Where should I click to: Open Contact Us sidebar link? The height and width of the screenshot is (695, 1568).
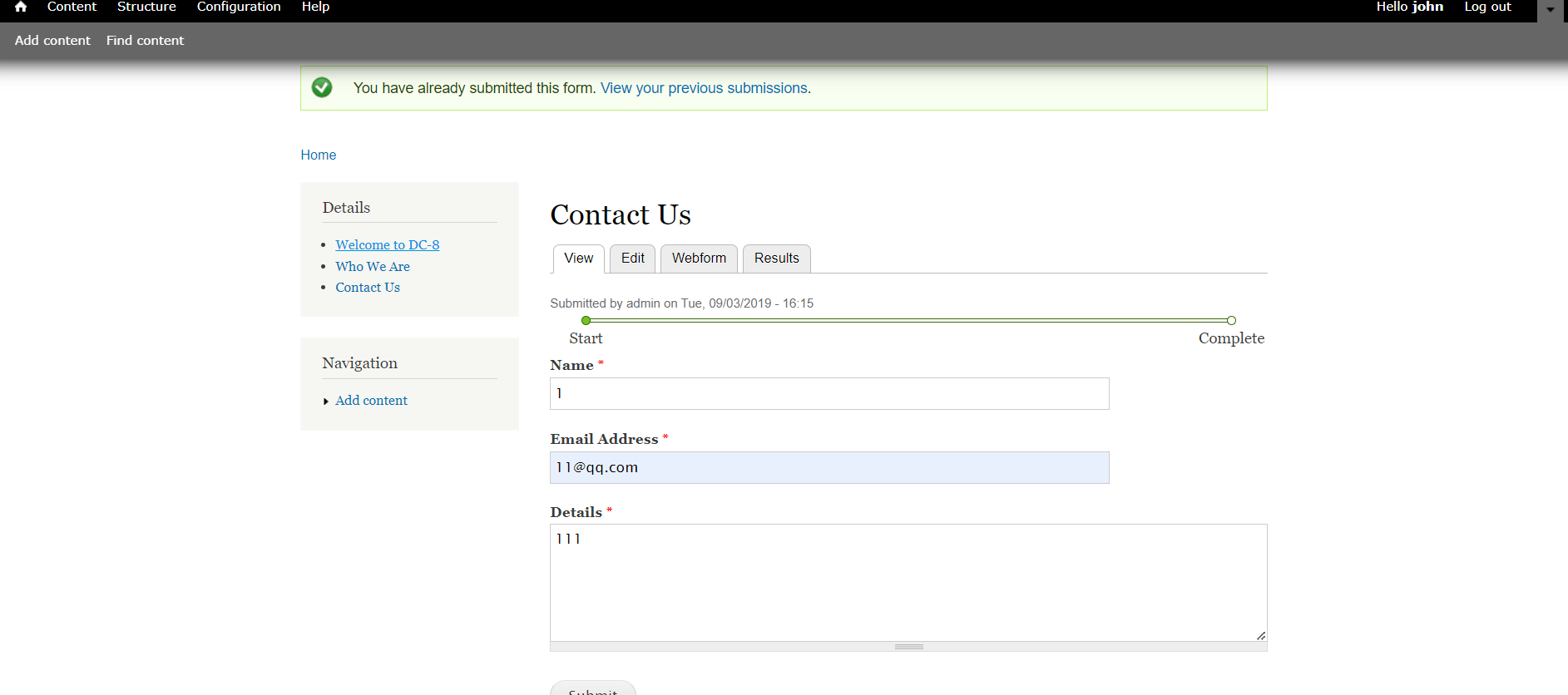point(368,287)
